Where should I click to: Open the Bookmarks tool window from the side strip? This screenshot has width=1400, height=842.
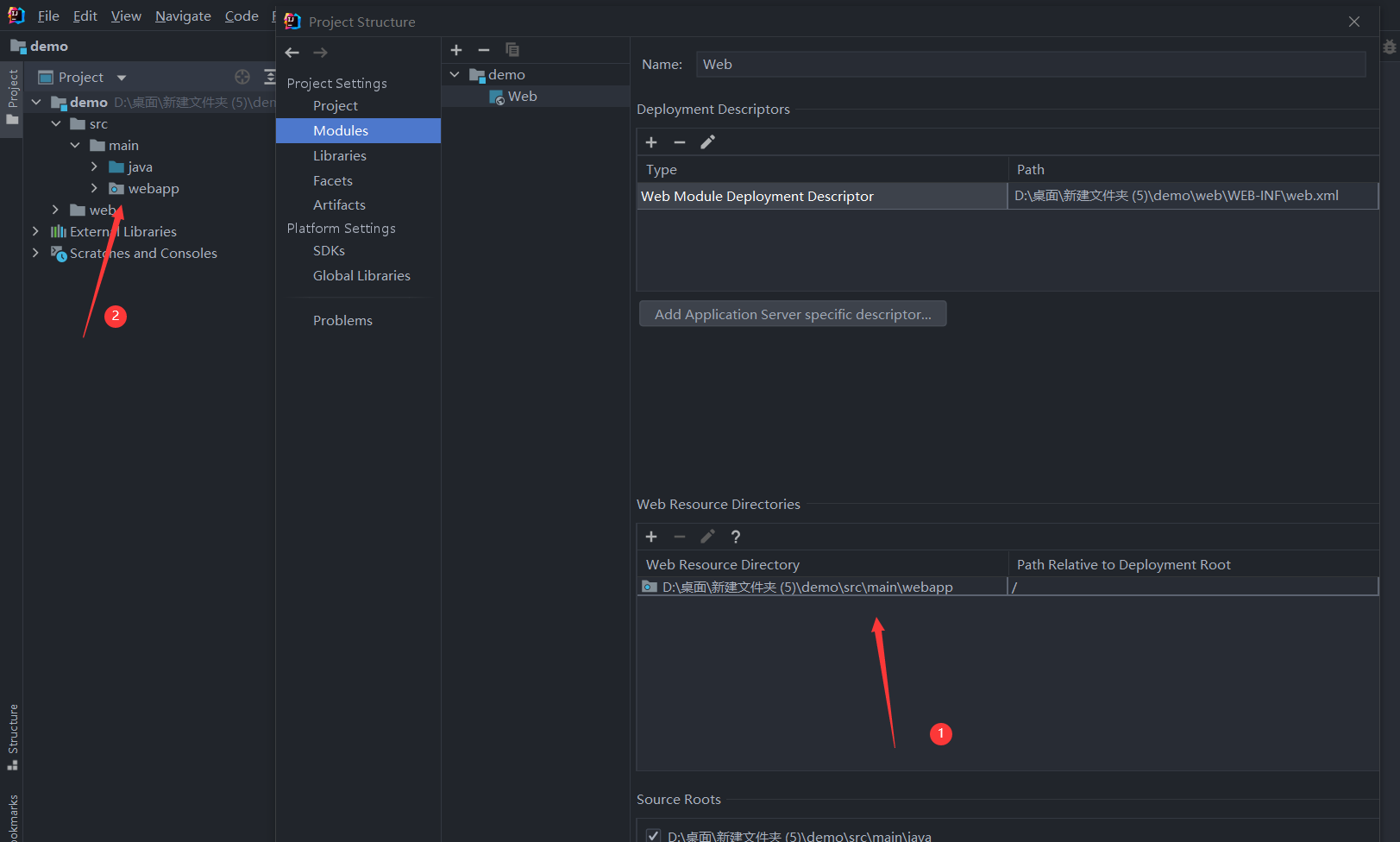click(12, 818)
